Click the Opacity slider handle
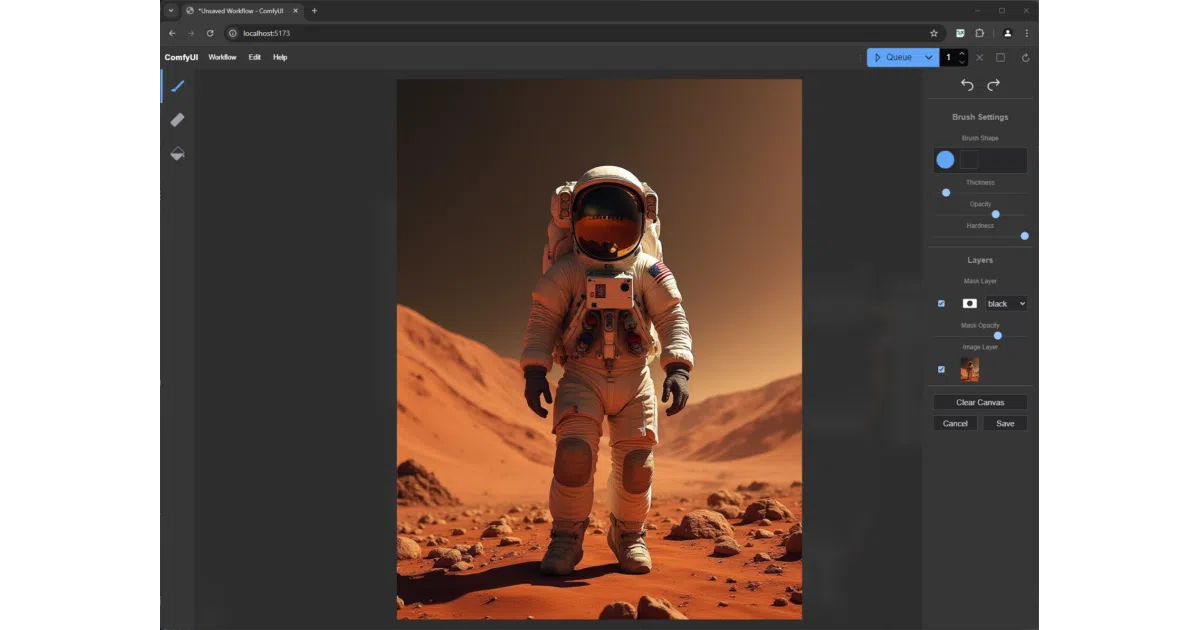1200x630 pixels. (995, 214)
